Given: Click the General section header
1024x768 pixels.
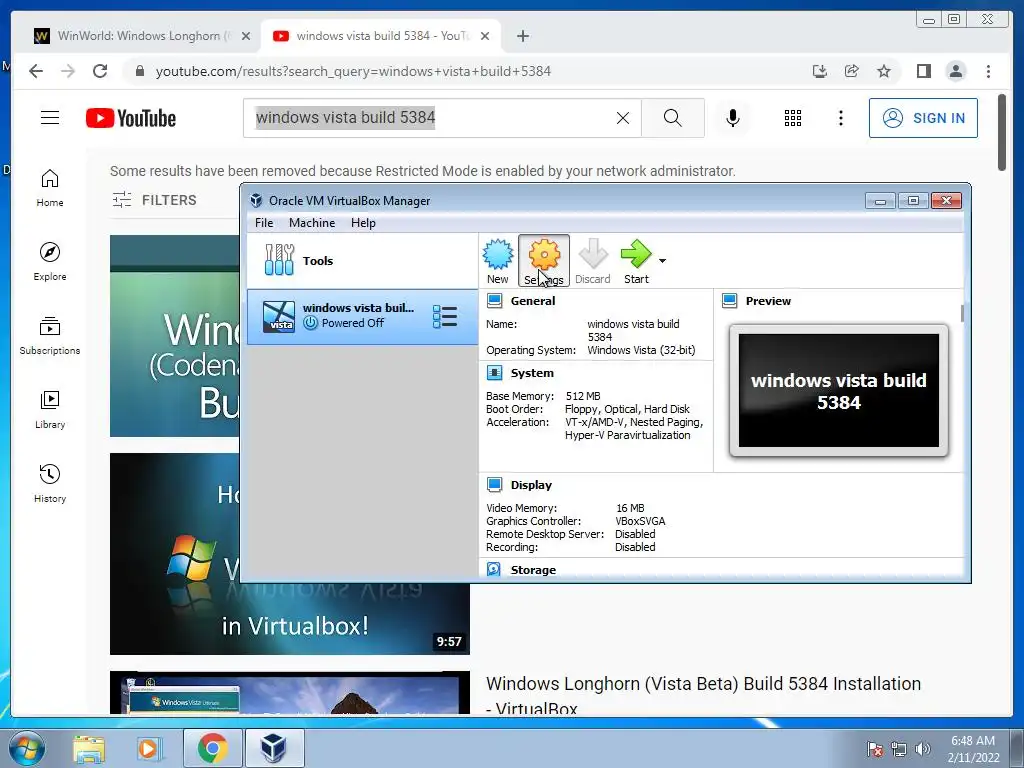Looking at the screenshot, I should (x=533, y=301).
